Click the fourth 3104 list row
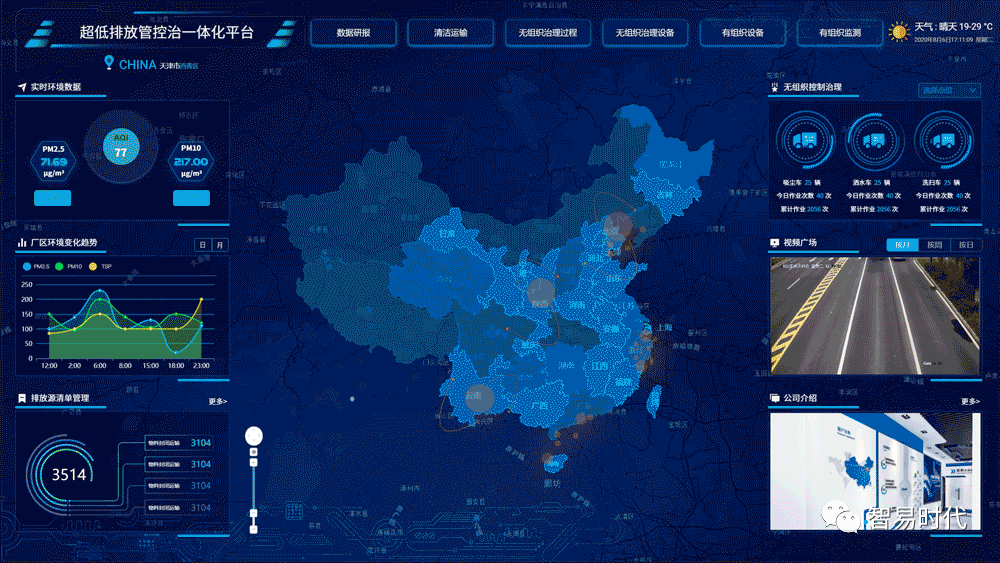This screenshot has height=563, width=1000. pos(178,508)
